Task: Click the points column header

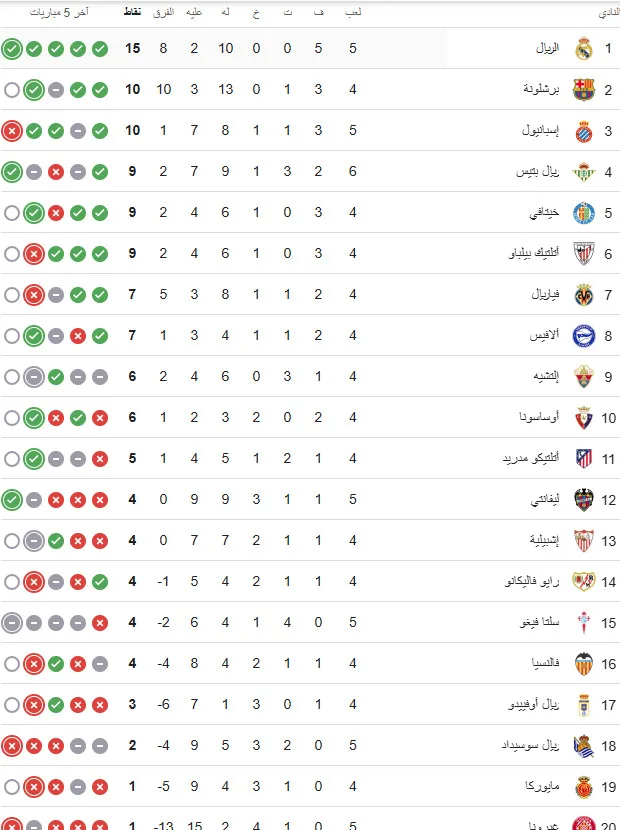Action: [132, 12]
